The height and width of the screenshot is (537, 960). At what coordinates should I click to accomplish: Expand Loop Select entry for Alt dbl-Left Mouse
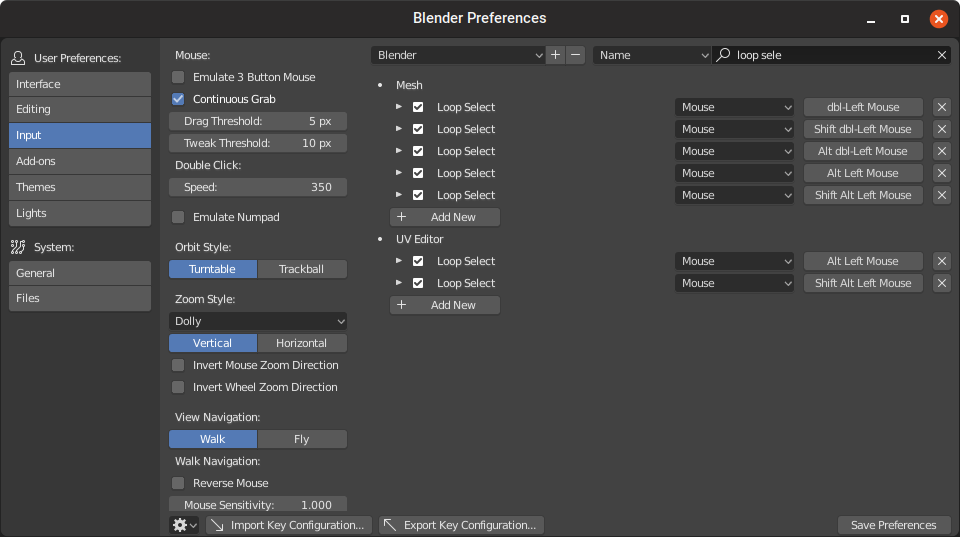(x=399, y=151)
